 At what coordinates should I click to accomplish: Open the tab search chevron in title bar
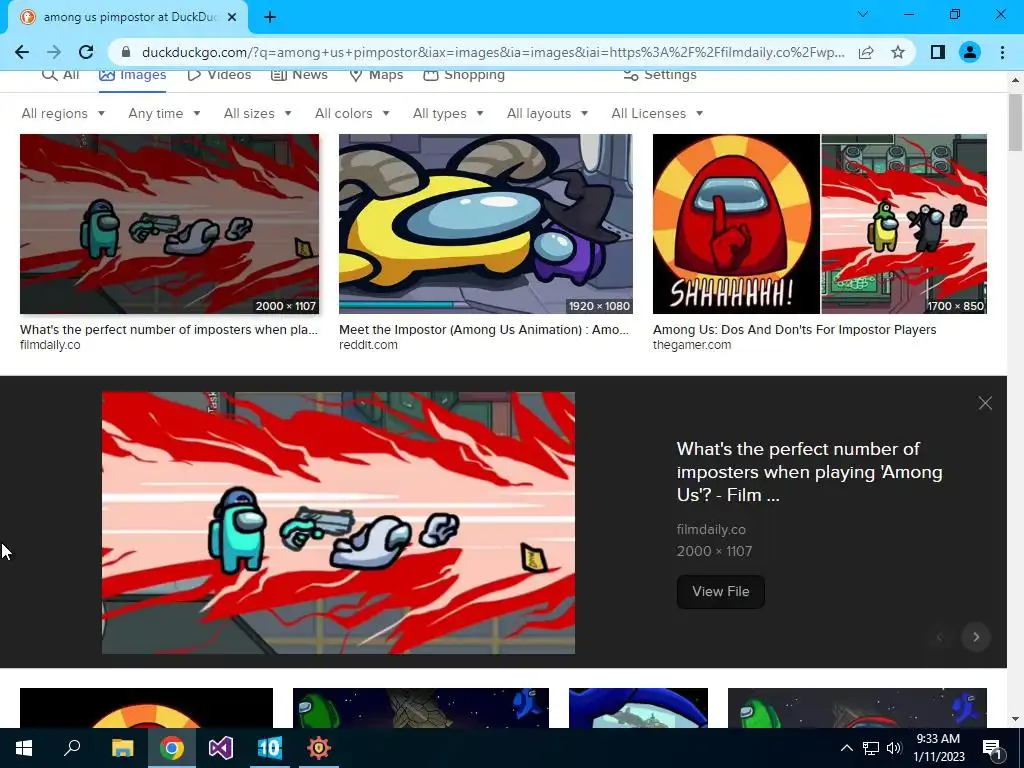tap(863, 14)
